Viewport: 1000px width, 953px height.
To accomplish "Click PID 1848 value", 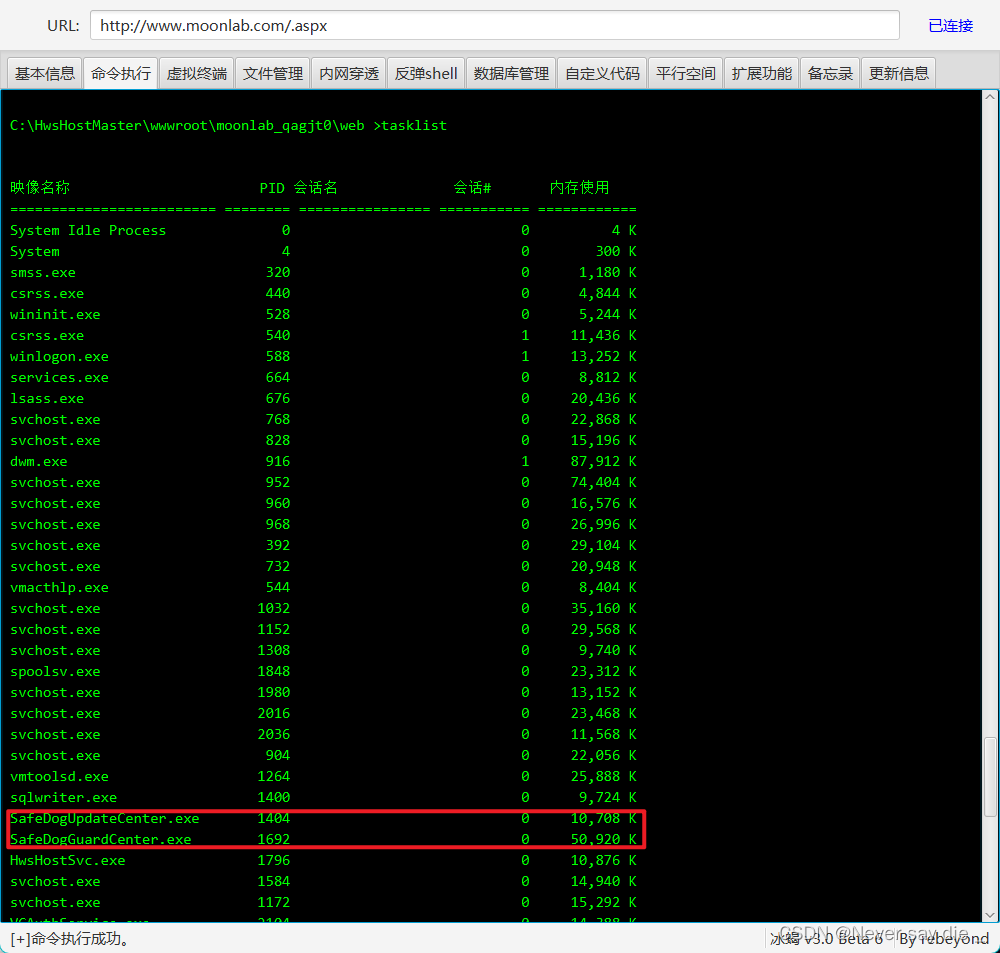I will pos(274,672).
